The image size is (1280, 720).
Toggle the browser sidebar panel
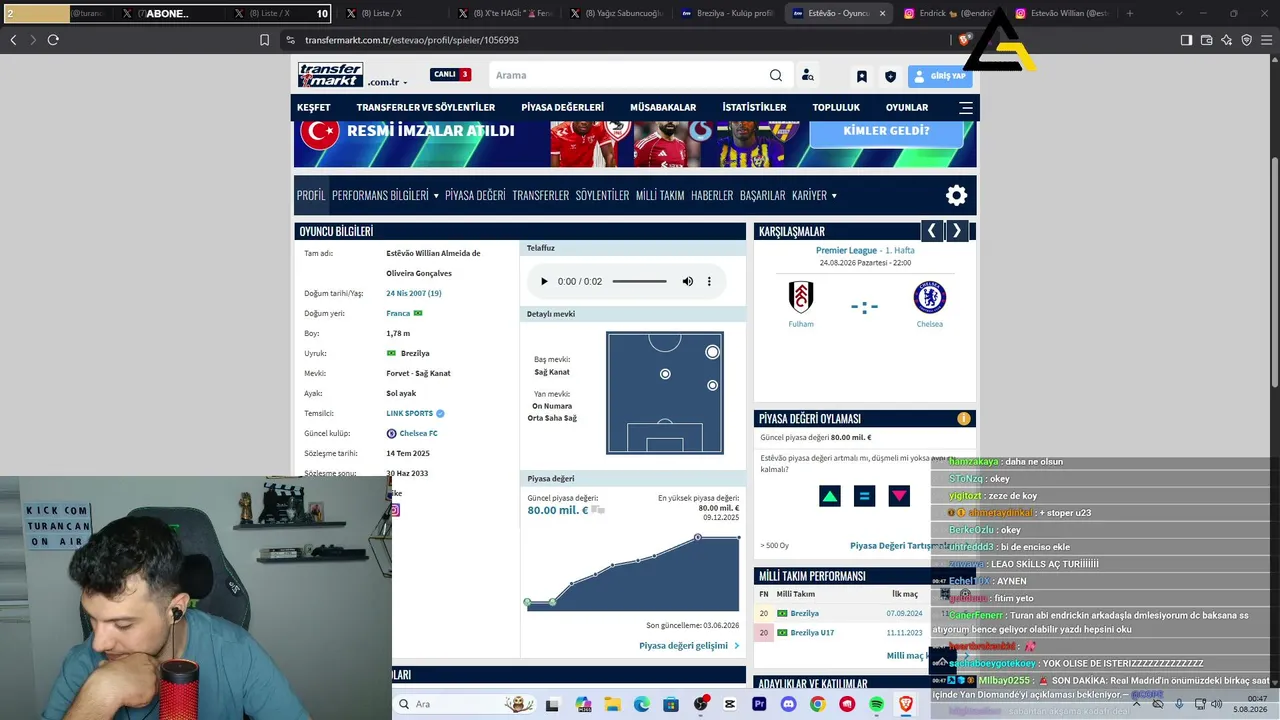pos(1186,40)
